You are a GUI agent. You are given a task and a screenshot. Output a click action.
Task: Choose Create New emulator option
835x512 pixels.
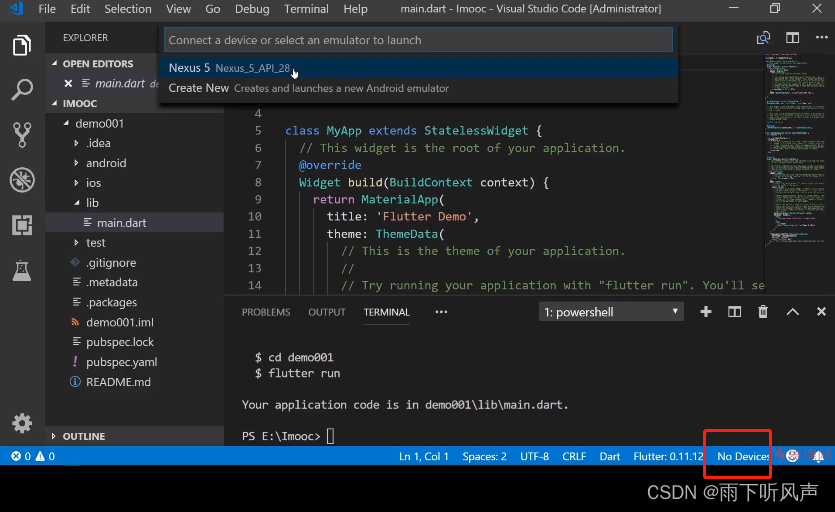418,88
